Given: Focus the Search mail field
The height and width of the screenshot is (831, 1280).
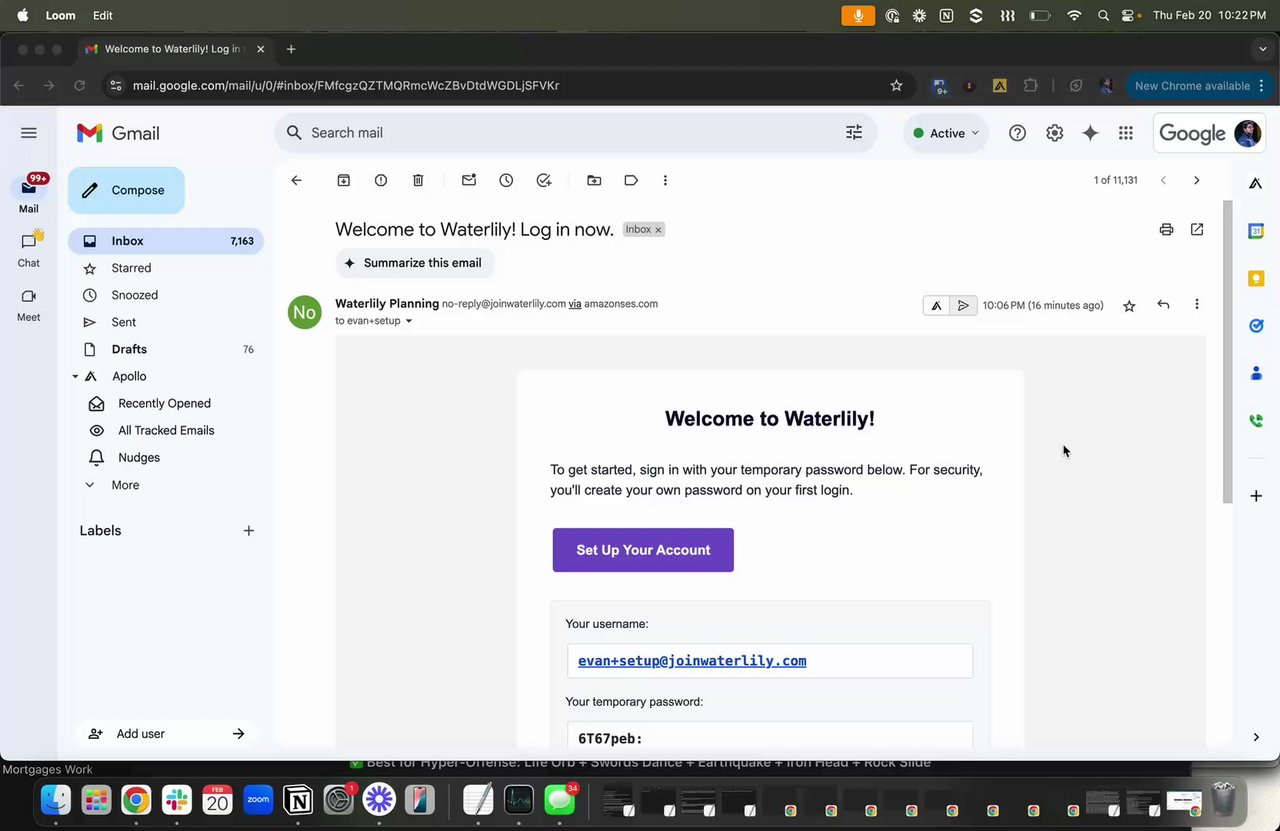Looking at the screenshot, I should (x=575, y=132).
